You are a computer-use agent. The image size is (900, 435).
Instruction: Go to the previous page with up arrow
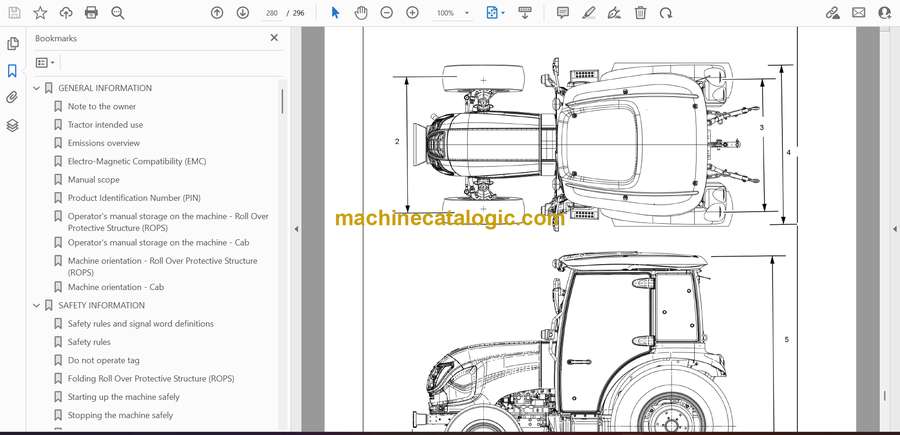click(217, 13)
